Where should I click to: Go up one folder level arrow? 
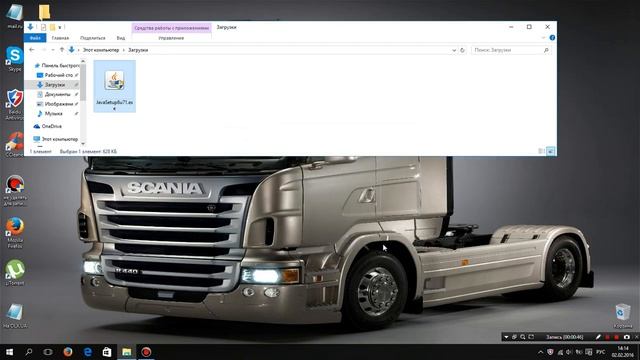pyautogui.click(x=62, y=50)
